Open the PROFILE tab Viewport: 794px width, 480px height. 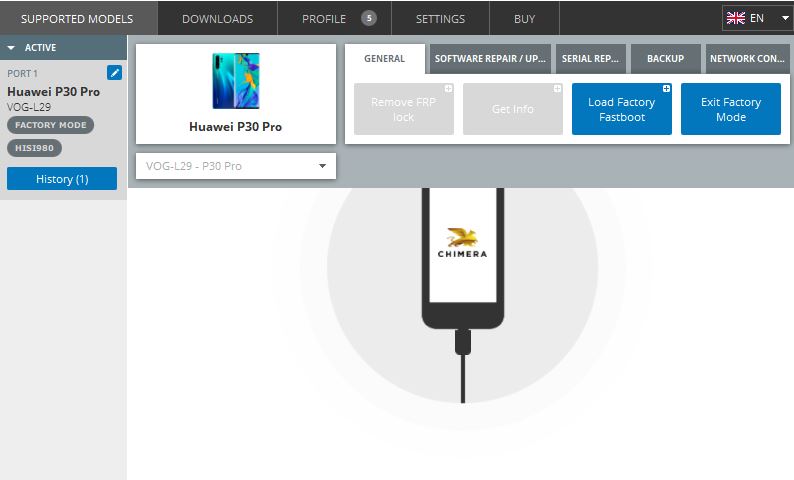[x=334, y=19]
